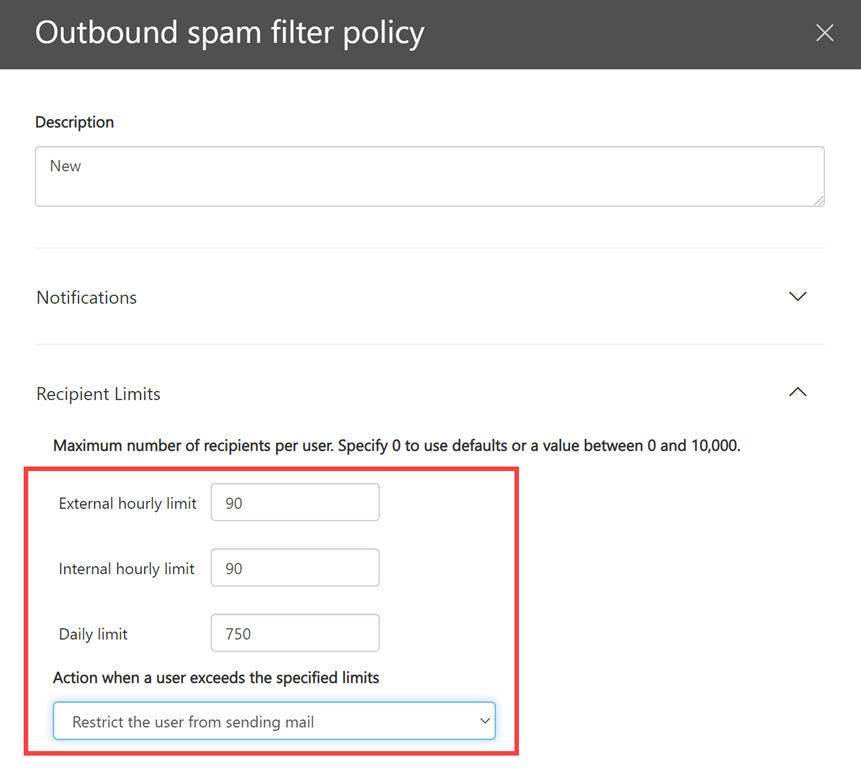The height and width of the screenshot is (768, 861).
Task: Expand the Notifications section chevron
Action: (797, 297)
